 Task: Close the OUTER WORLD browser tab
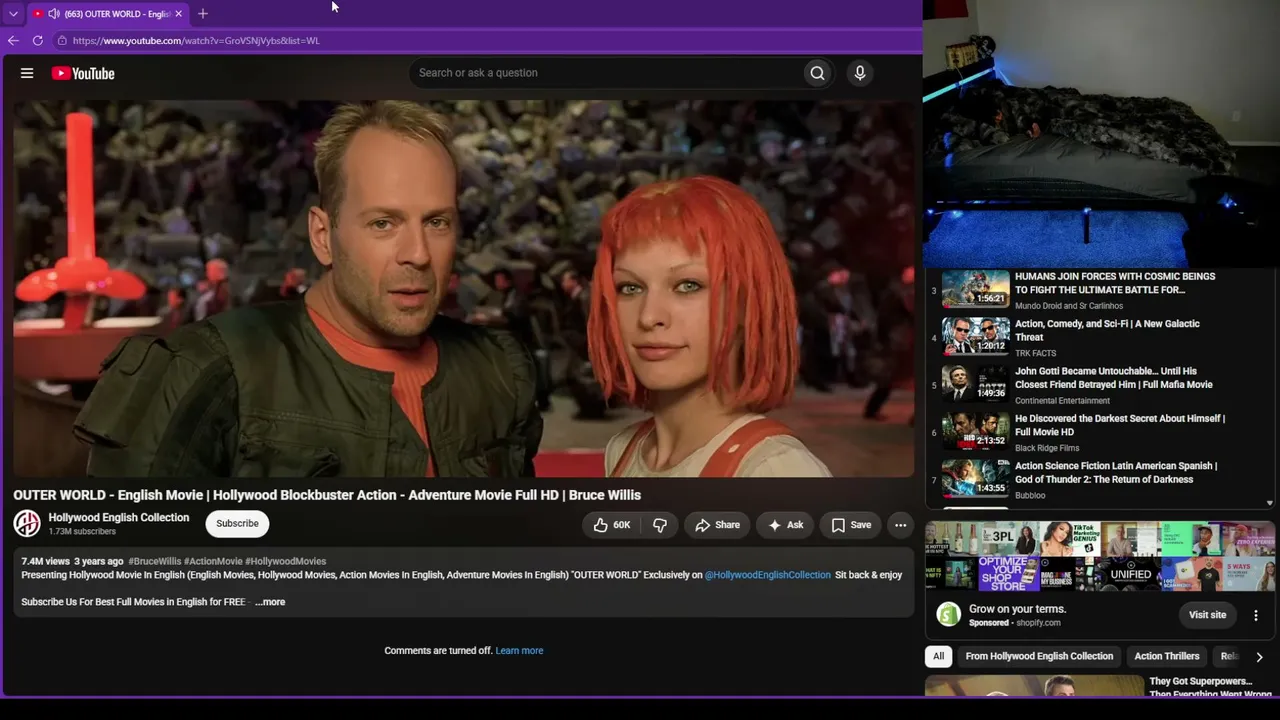pos(178,14)
